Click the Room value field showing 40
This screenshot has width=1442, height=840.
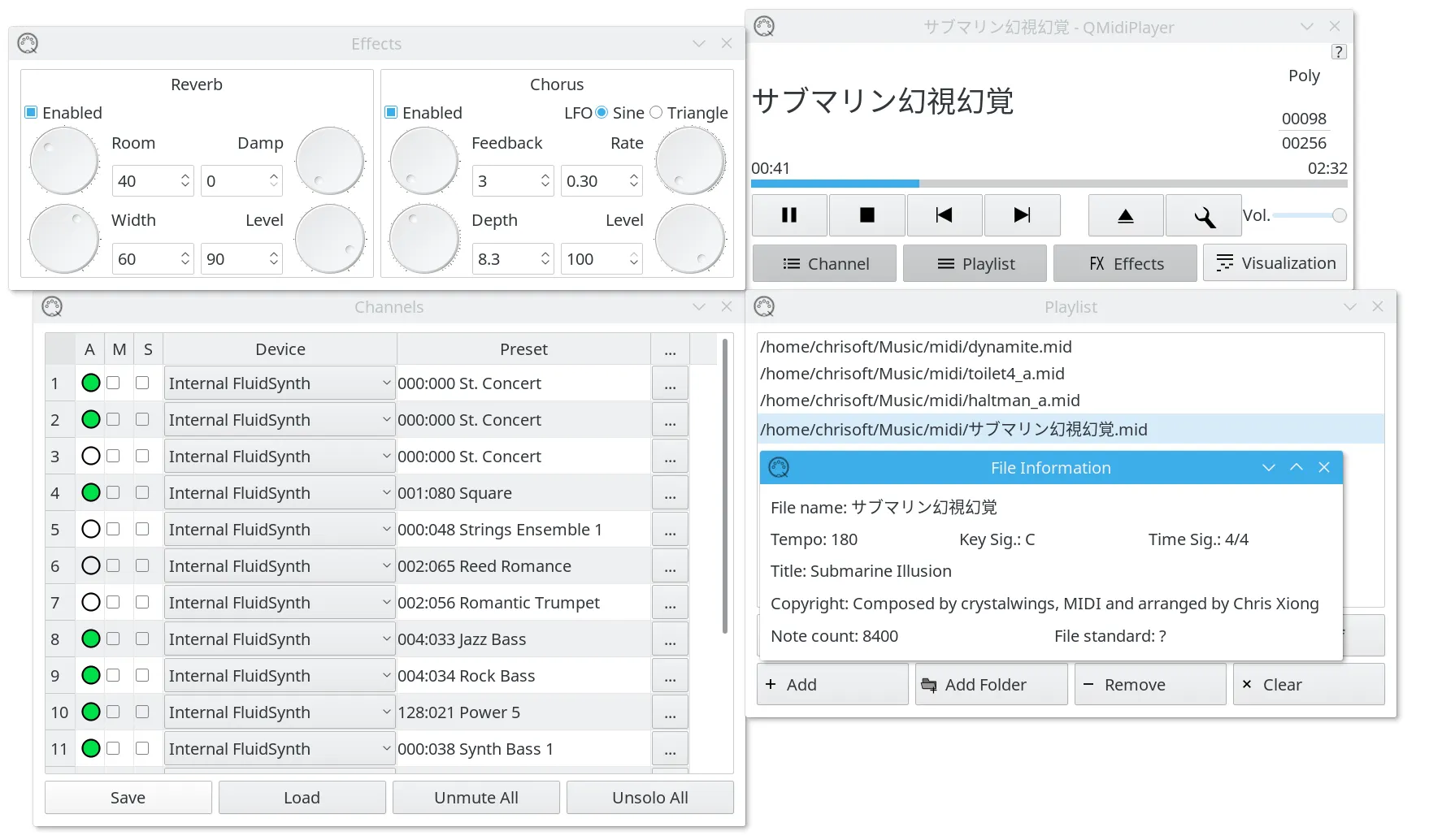(153, 181)
